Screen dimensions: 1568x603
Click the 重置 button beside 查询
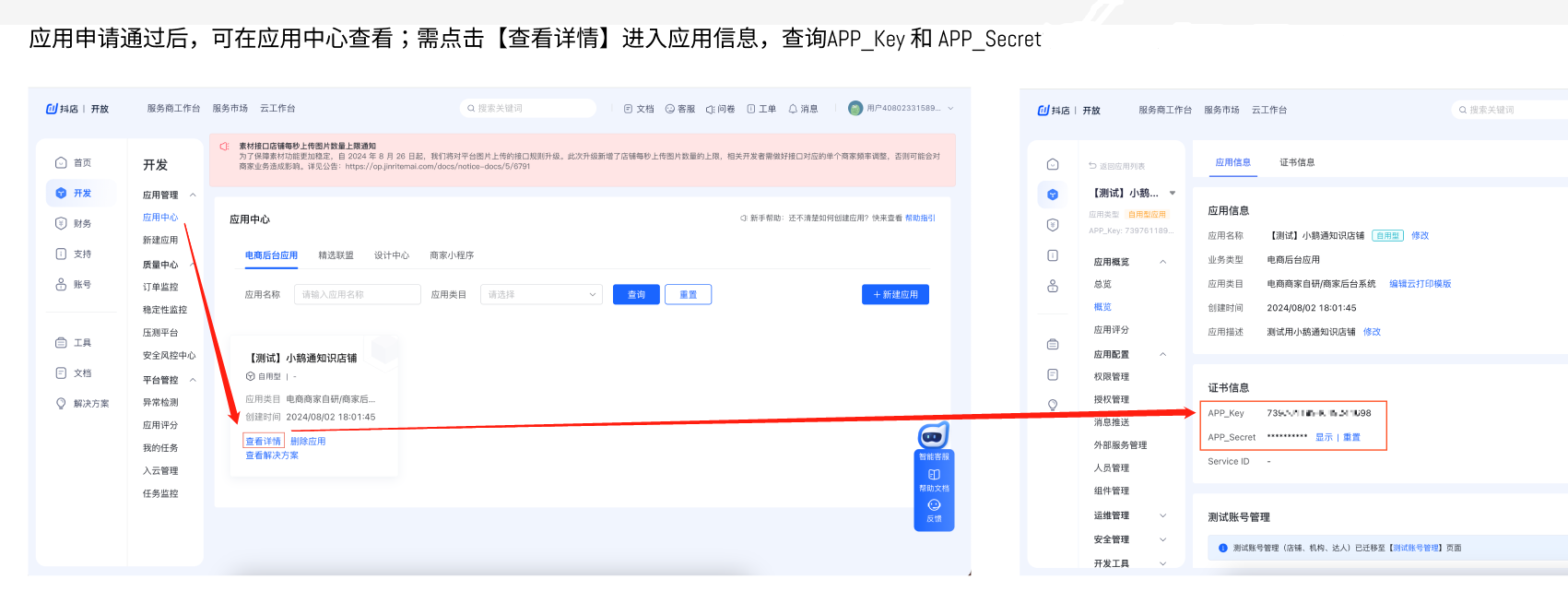(x=688, y=294)
